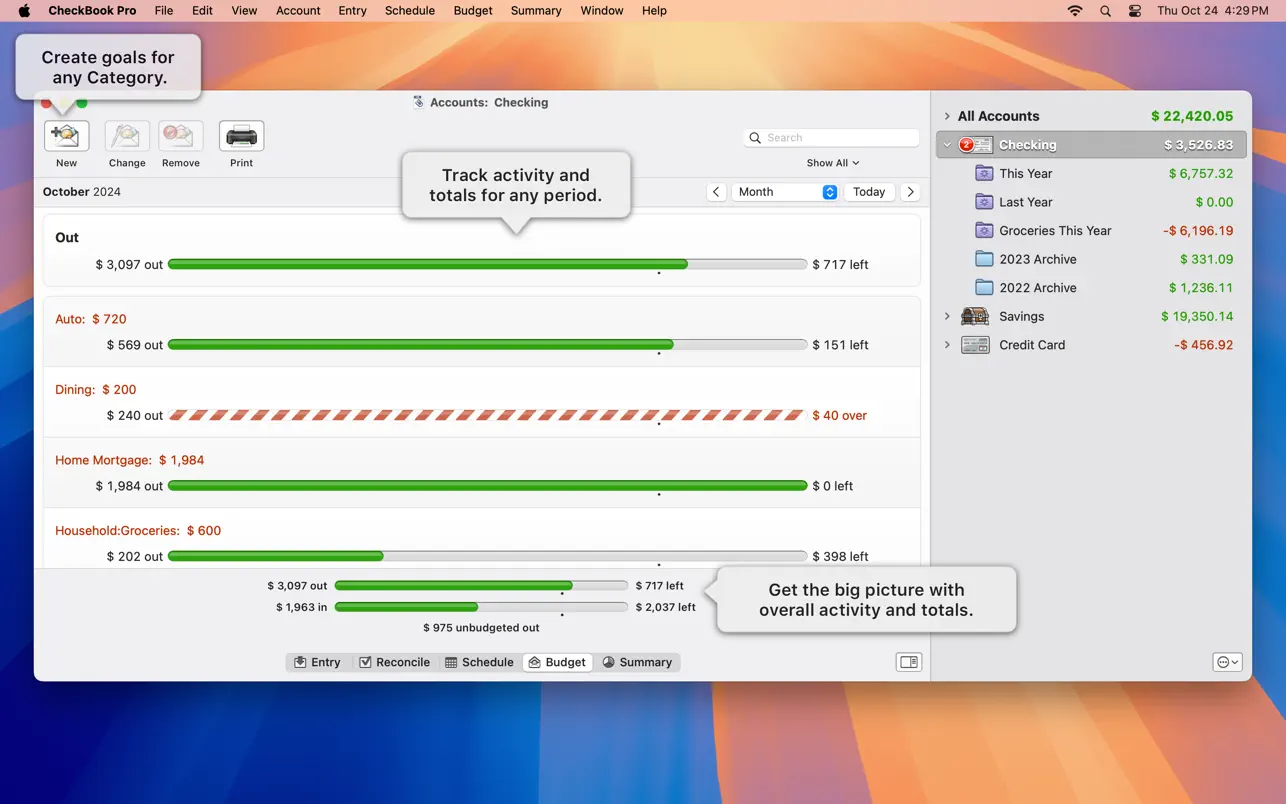Image resolution: width=1286 pixels, height=804 pixels.
Task: Click the Groceries This Year folder icon
Action: tap(984, 230)
